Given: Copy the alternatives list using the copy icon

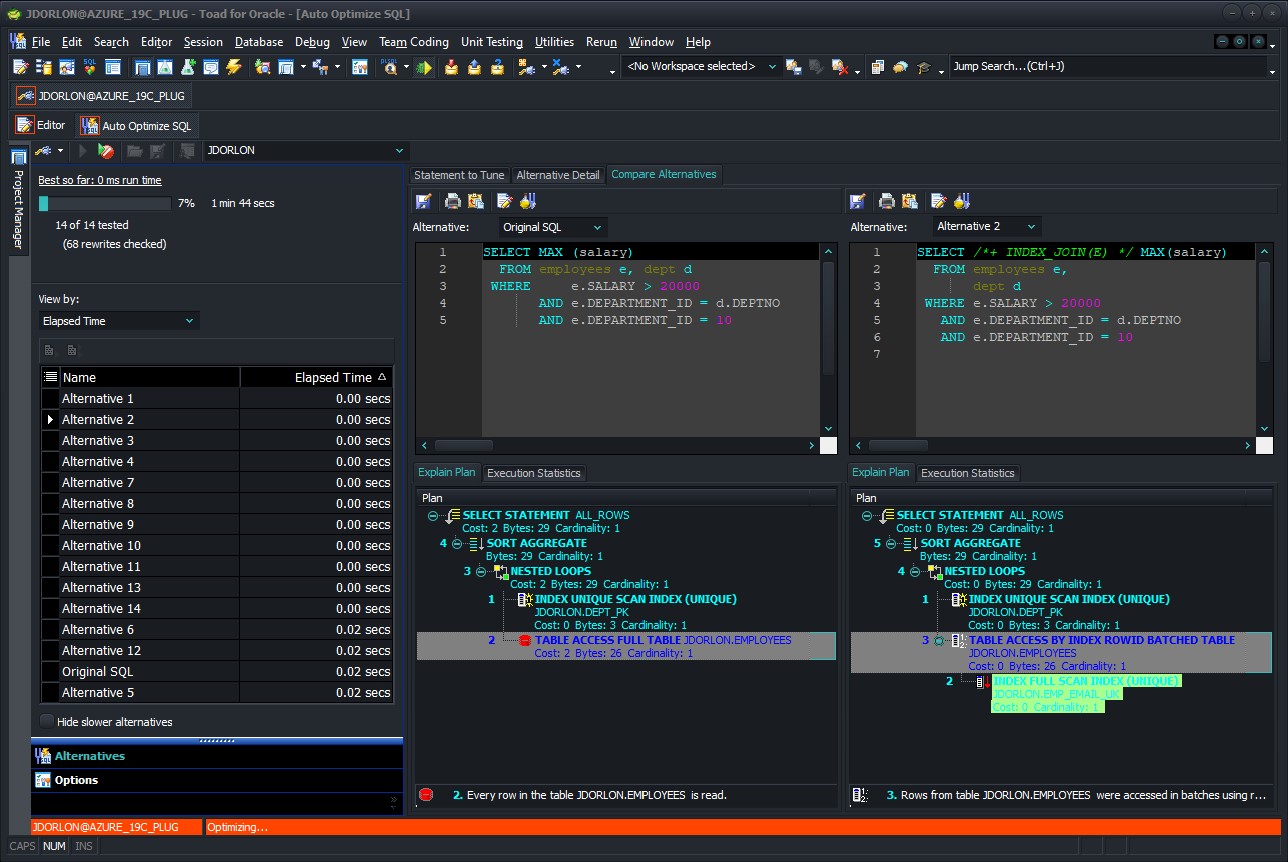Looking at the screenshot, I should click(48, 350).
